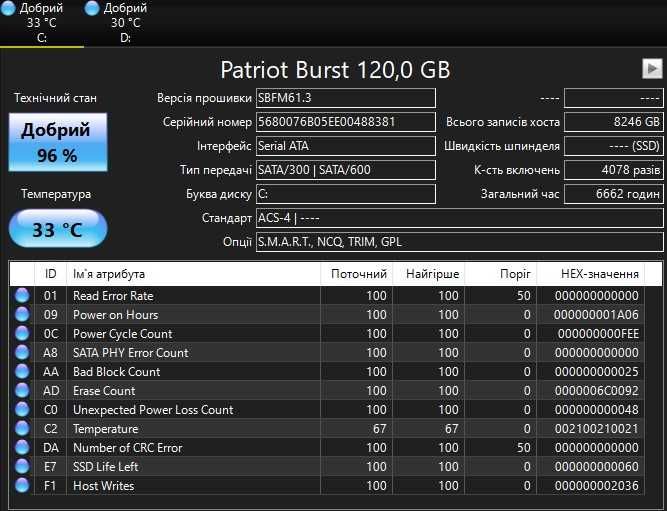
Task: Click the status orb for Power Cycle Count
Action: (x=22, y=334)
